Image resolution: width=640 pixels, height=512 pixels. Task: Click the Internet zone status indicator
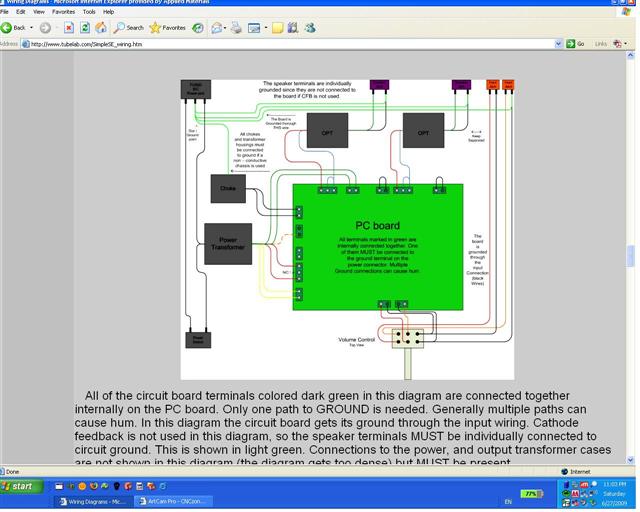(576, 472)
